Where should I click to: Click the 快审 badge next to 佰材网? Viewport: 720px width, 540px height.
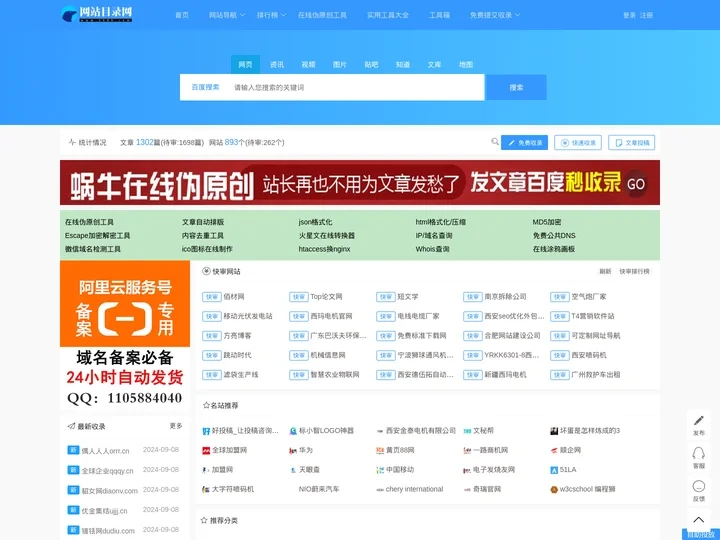(212, 297)
